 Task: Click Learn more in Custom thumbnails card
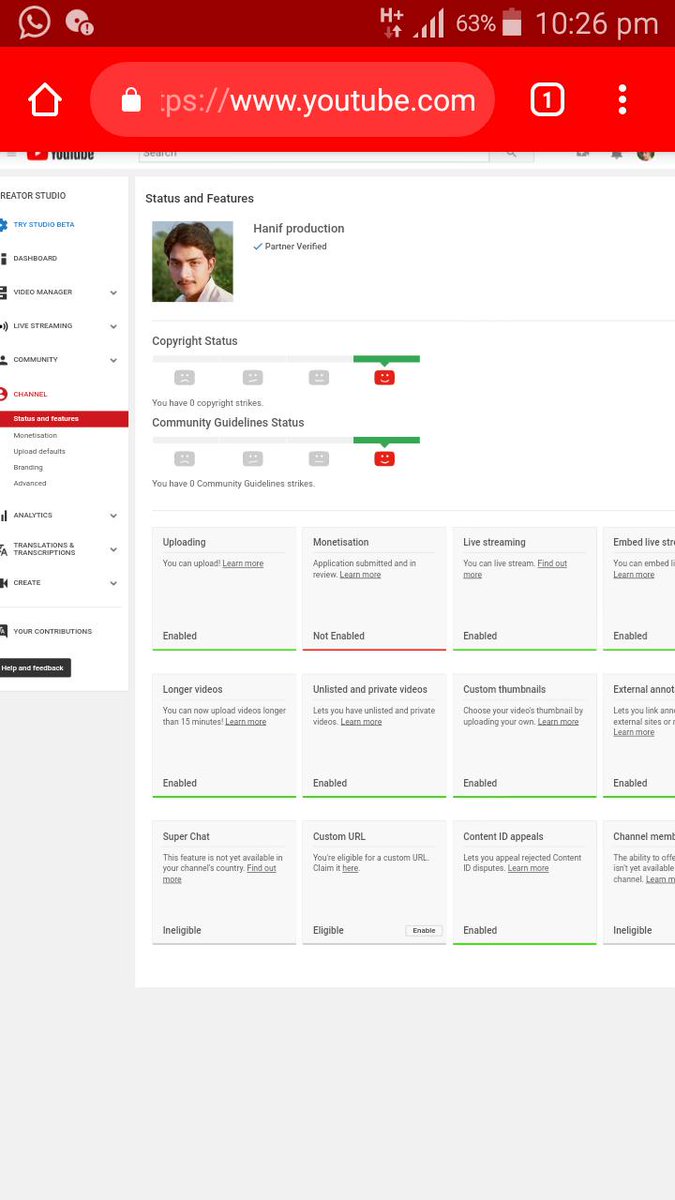pyautogui.click(x=558, y=721)
